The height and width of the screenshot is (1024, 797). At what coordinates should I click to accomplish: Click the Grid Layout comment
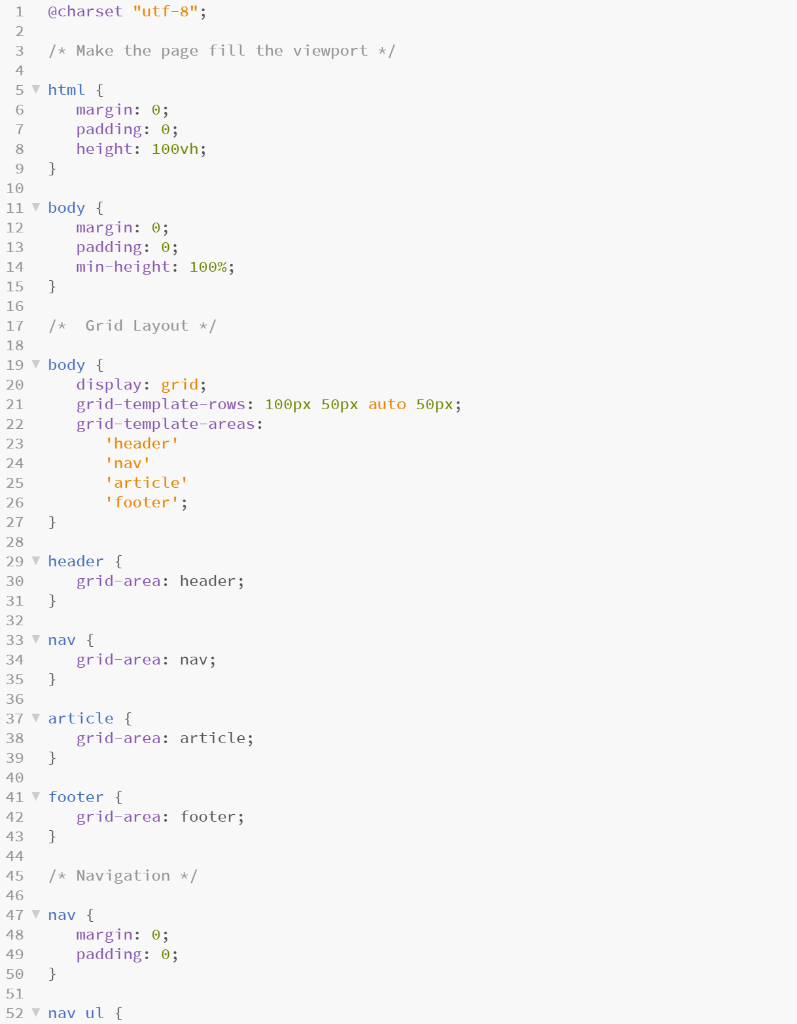point(132,326)
